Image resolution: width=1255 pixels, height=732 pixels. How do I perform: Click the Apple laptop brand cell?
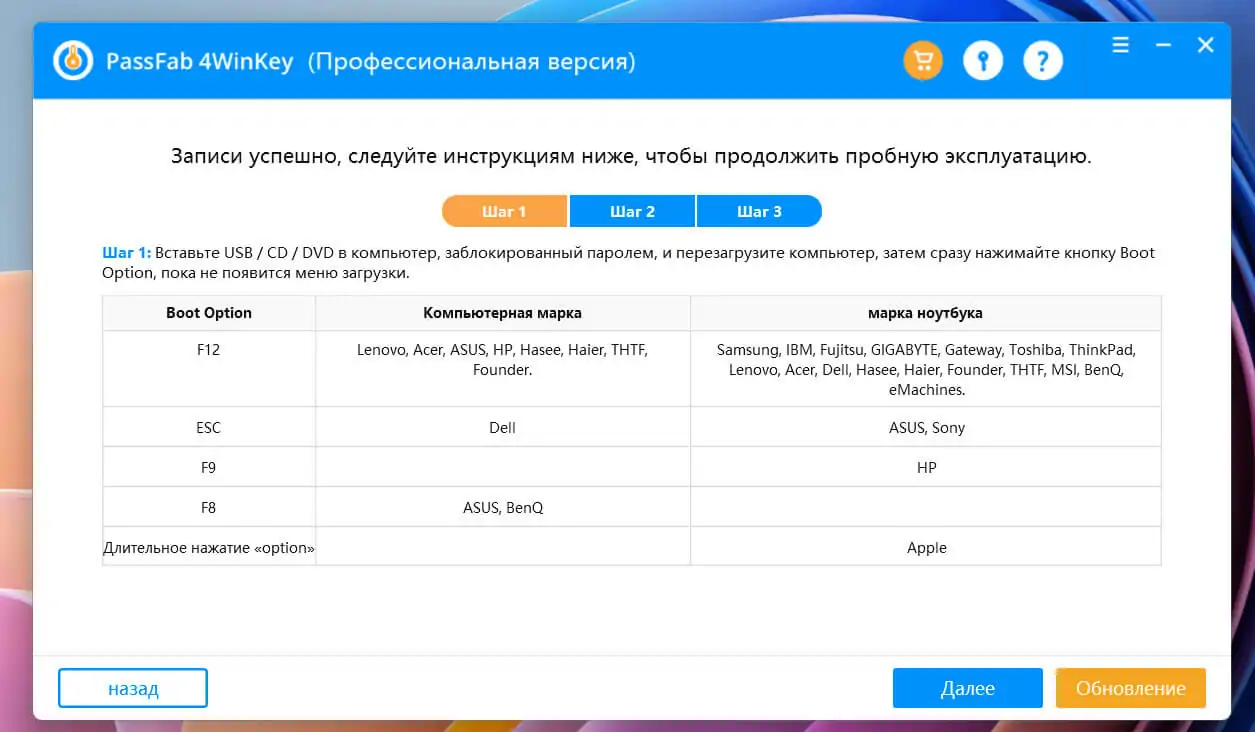pyautogui.click(x=926, y=547)
